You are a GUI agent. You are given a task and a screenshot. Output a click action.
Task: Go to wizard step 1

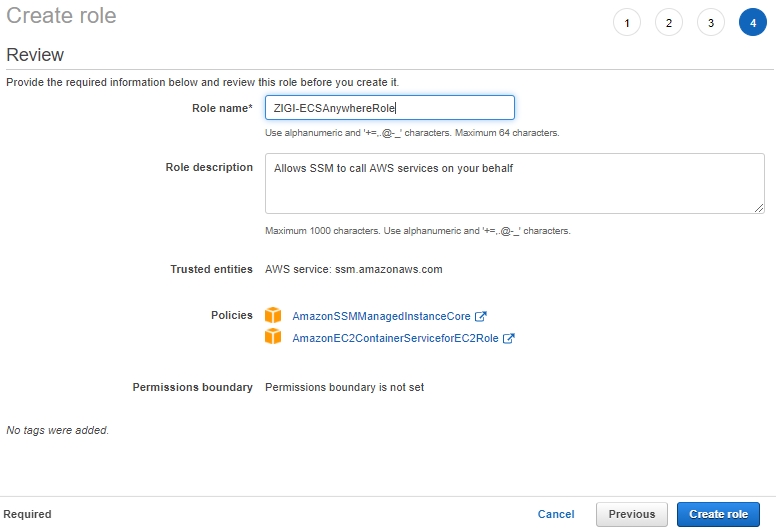[x=627, y=23]
